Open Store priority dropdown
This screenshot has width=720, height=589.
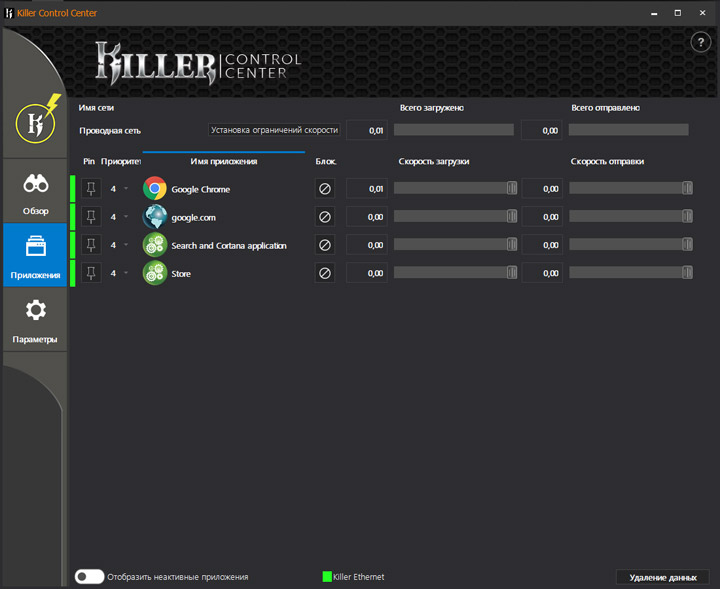[126, 273]
